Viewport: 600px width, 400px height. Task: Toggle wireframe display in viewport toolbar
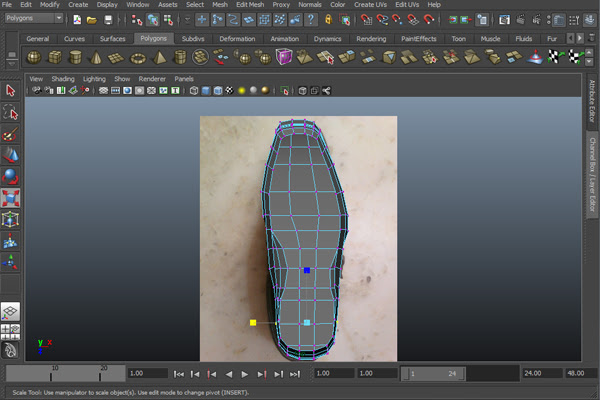point(194,91)
